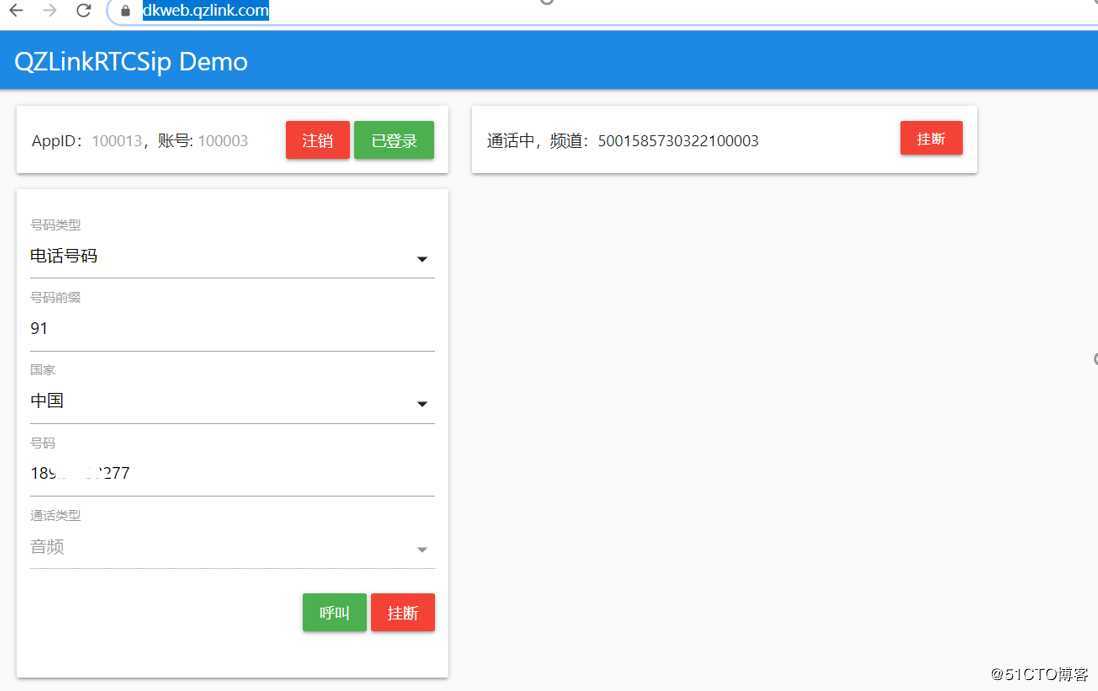Hang up call using top 挂断 button
This screenshot has height=691, width=1098.
tap(931, 138)
